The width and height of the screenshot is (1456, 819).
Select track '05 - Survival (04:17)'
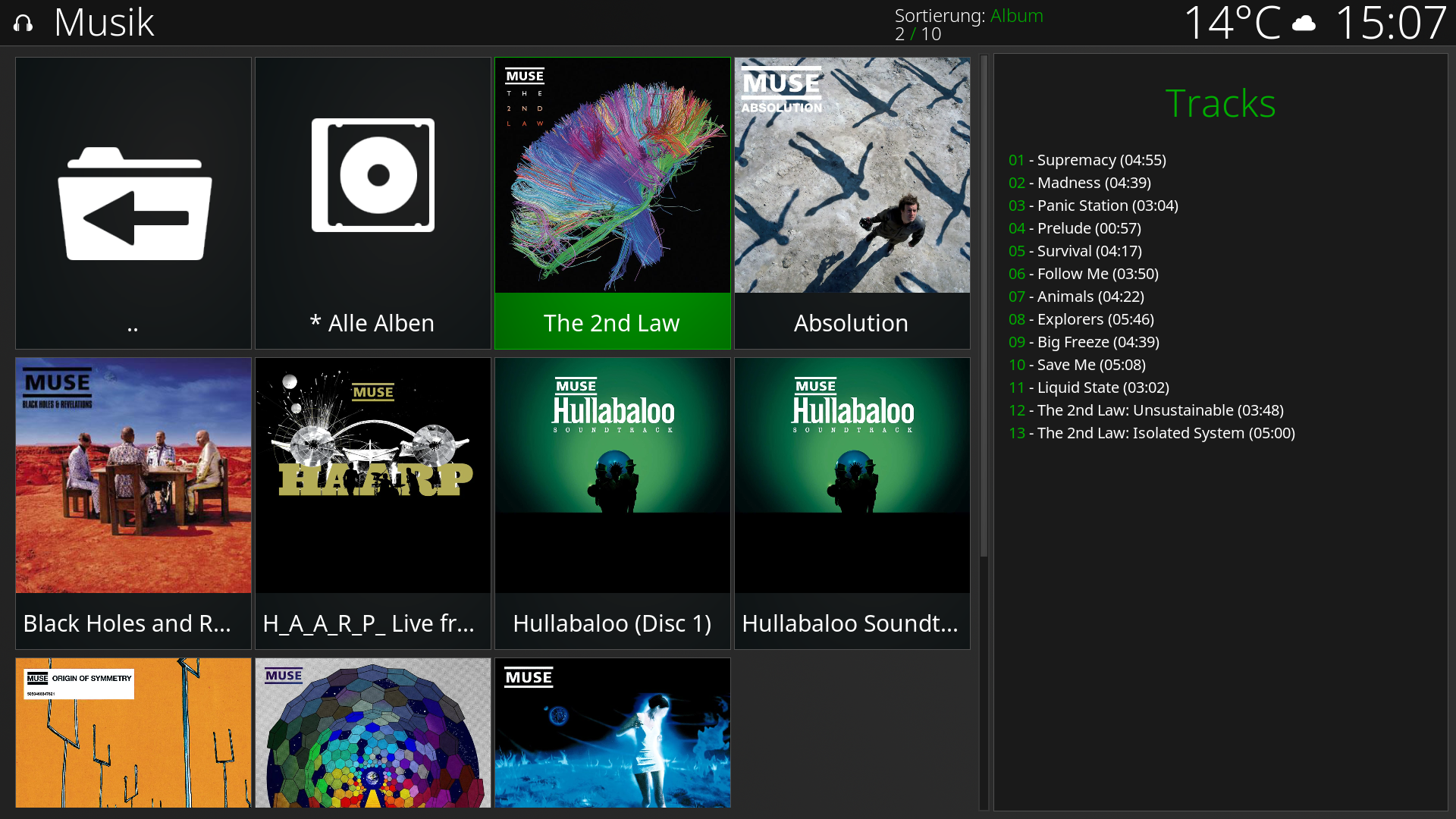1075,251
